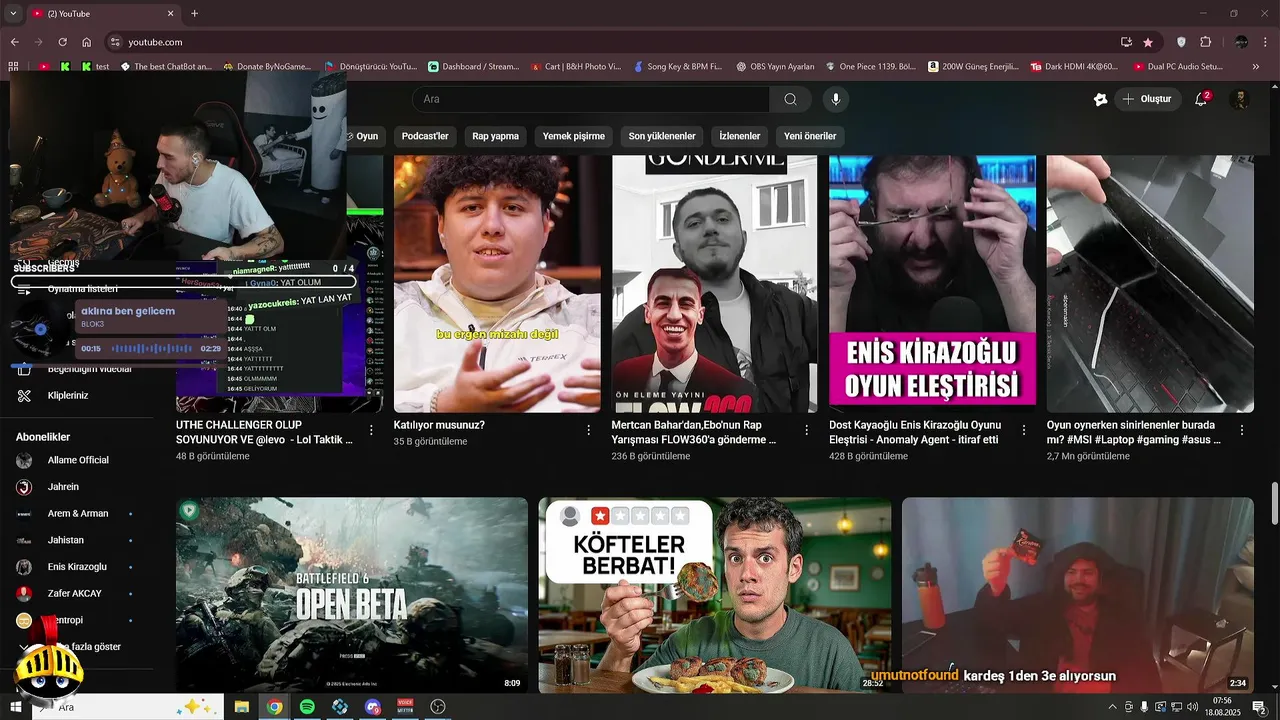Viewport: 1280px width, 720px height.
Task: Open Mertcan Bahar FLOW360 video title
Action: pyautogui.click(x=694, y=432)
